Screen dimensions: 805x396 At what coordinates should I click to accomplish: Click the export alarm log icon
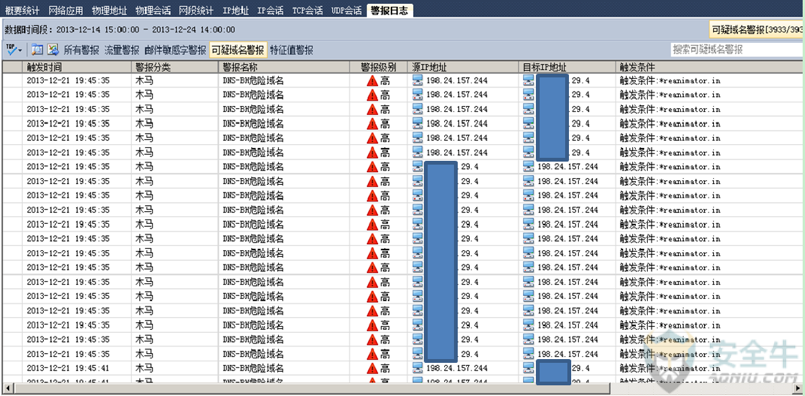[53, 50]
